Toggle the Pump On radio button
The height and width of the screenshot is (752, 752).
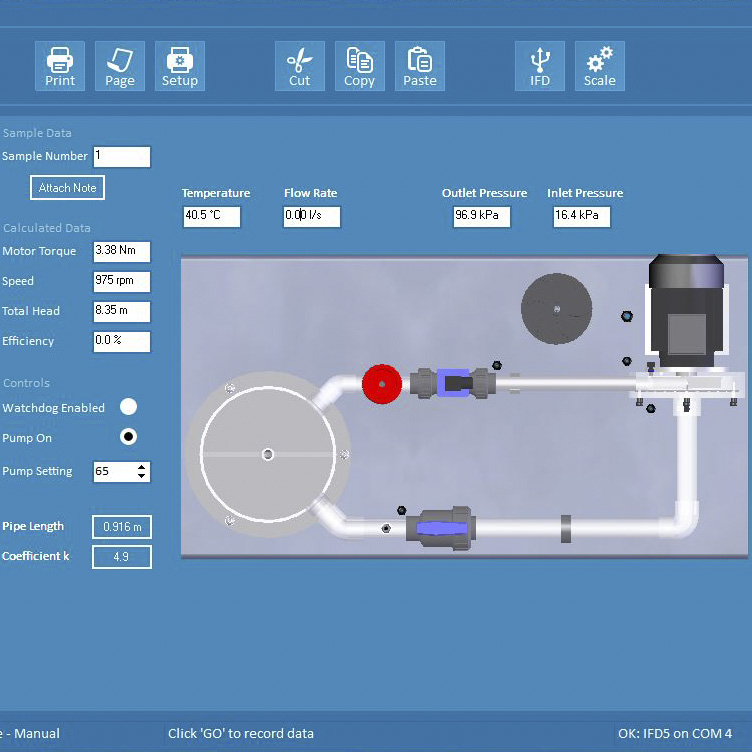coord(128,437)
